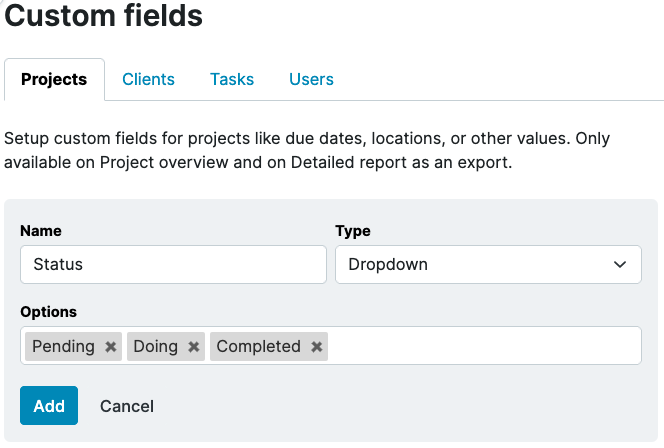664x448 pixels.
Task: Open the Users tab
Action: point(311,80)
